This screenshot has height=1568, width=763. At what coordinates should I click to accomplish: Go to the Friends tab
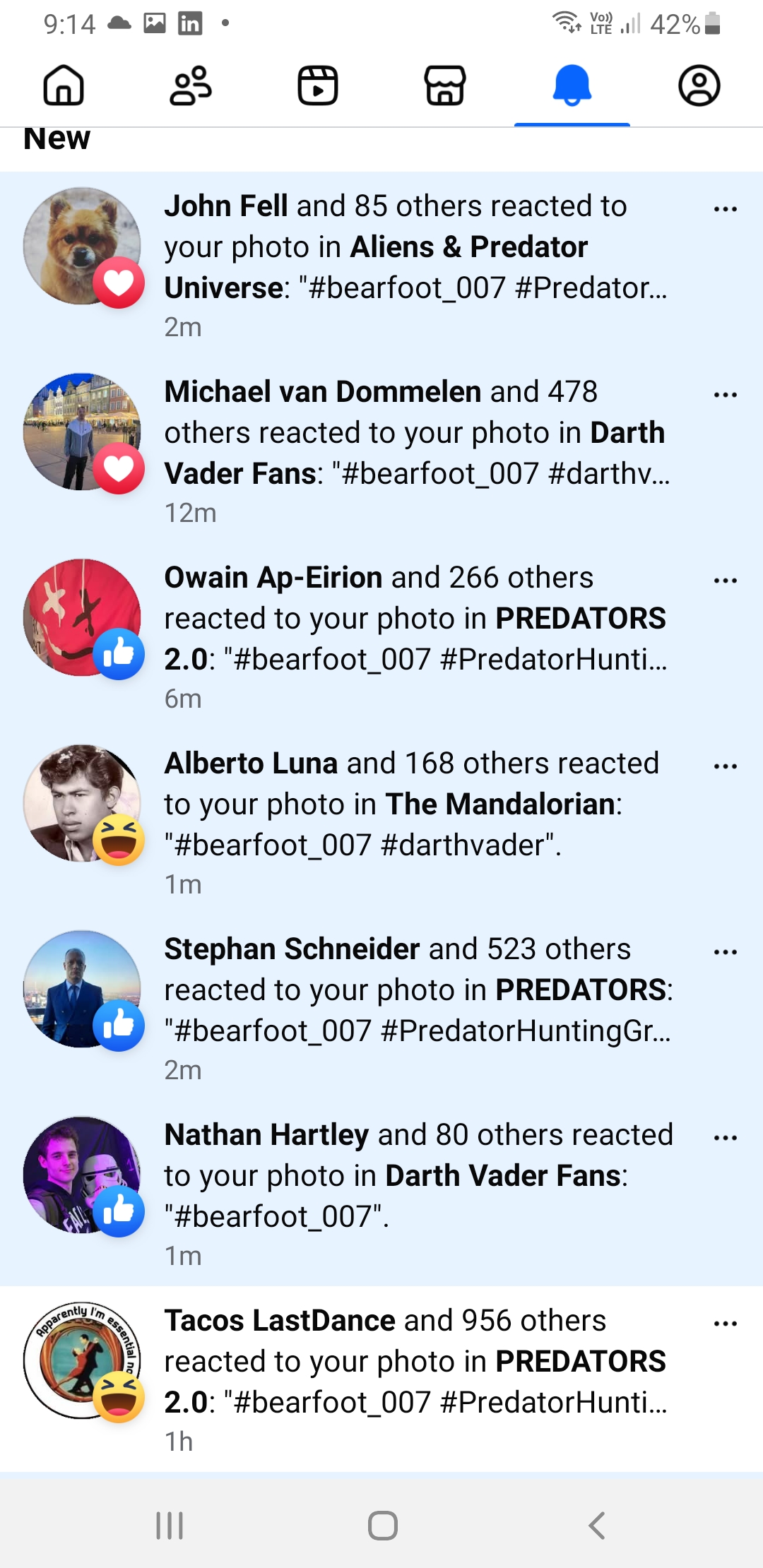tap(191, 86)
